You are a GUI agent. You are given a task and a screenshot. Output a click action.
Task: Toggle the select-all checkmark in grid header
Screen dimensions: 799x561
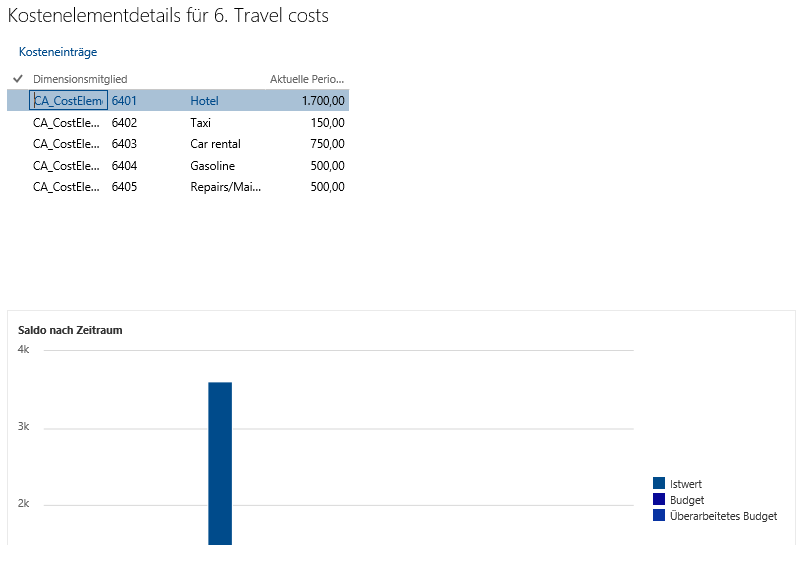tap(18, 78)
